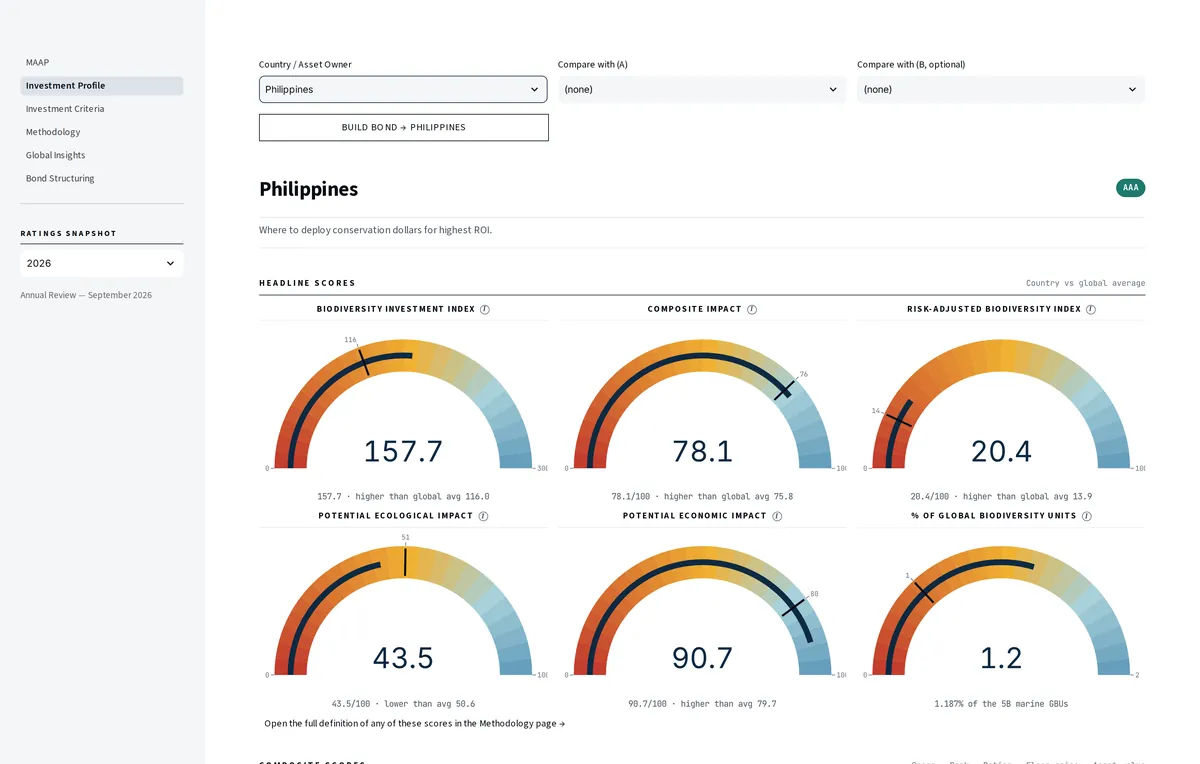Open info icon beside Composite Impact
The height and width of the screenshot is (764, 1200).
[x=752, y=309]
